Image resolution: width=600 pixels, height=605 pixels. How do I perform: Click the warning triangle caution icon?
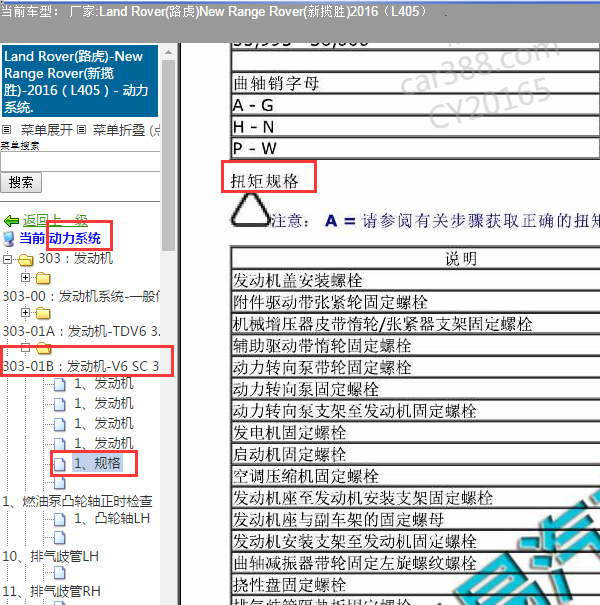tap(250, 210)
